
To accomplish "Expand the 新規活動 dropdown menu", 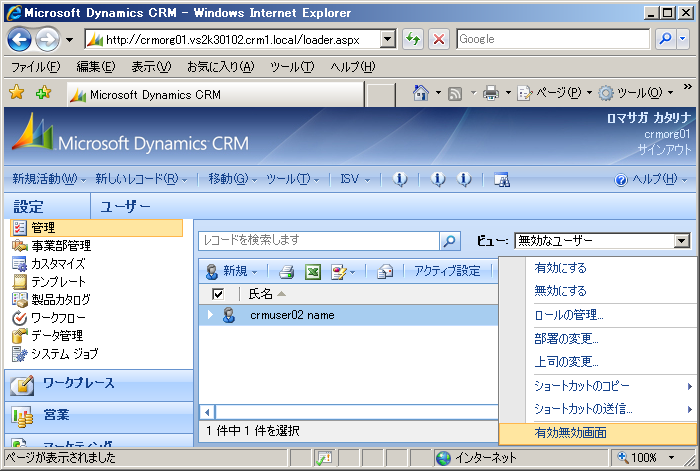I will point(49,179).
